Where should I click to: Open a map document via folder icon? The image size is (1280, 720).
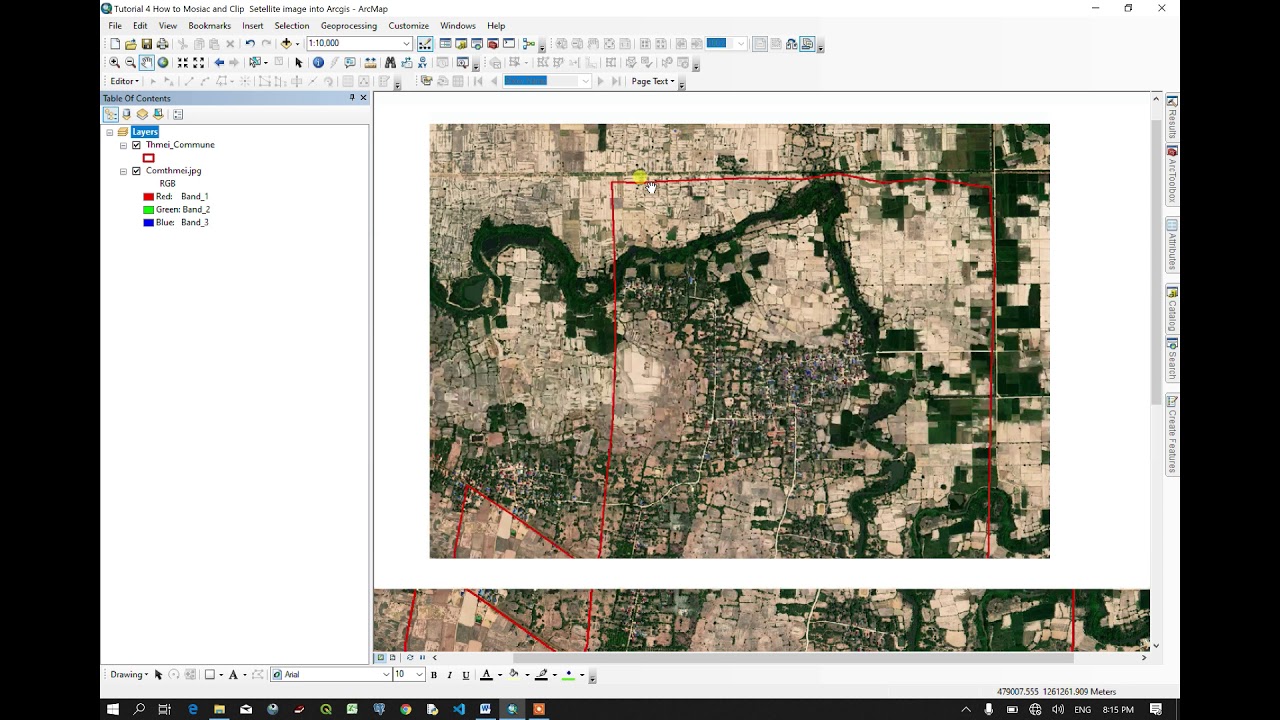[x=131, y=43]
